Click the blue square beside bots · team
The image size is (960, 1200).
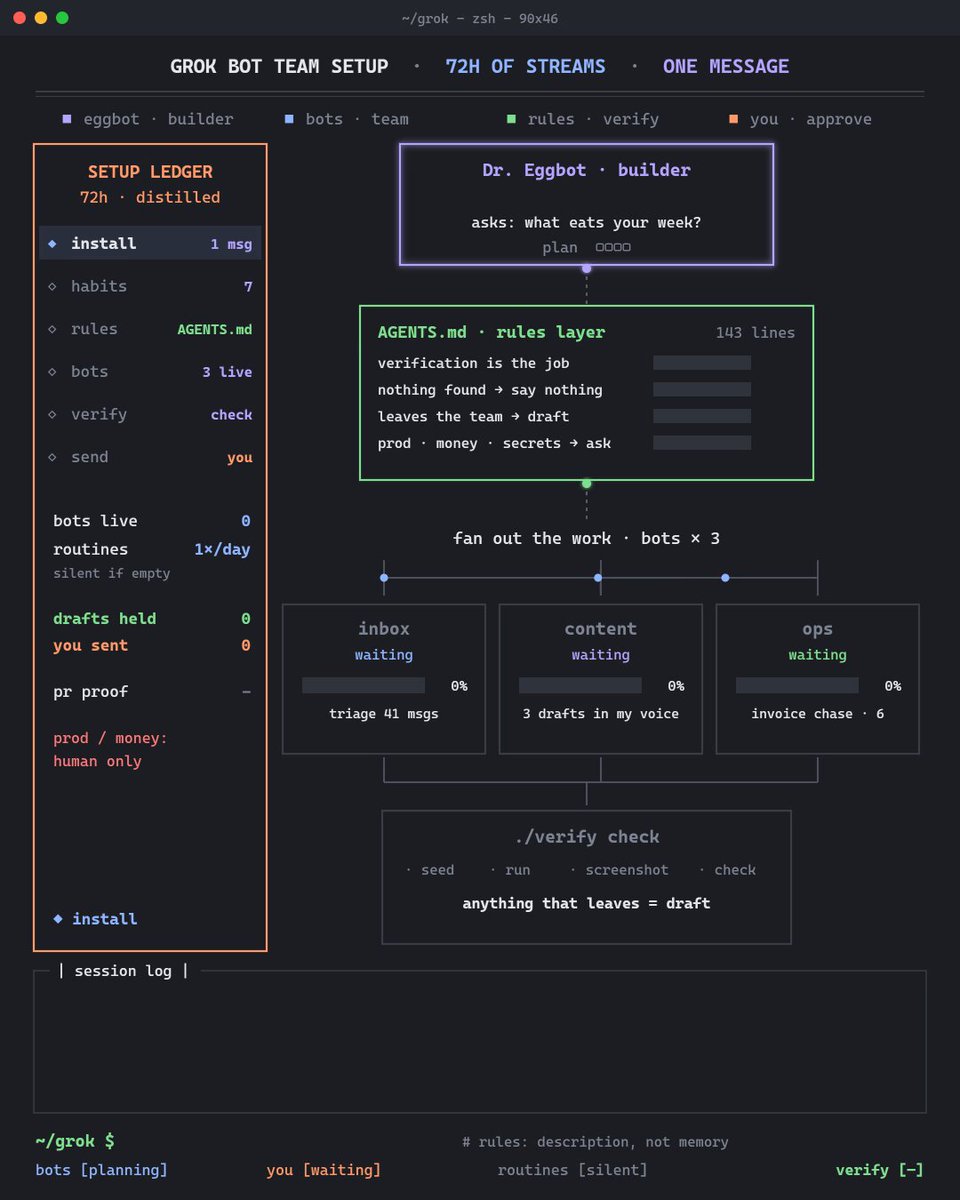(x=289, y=119)
